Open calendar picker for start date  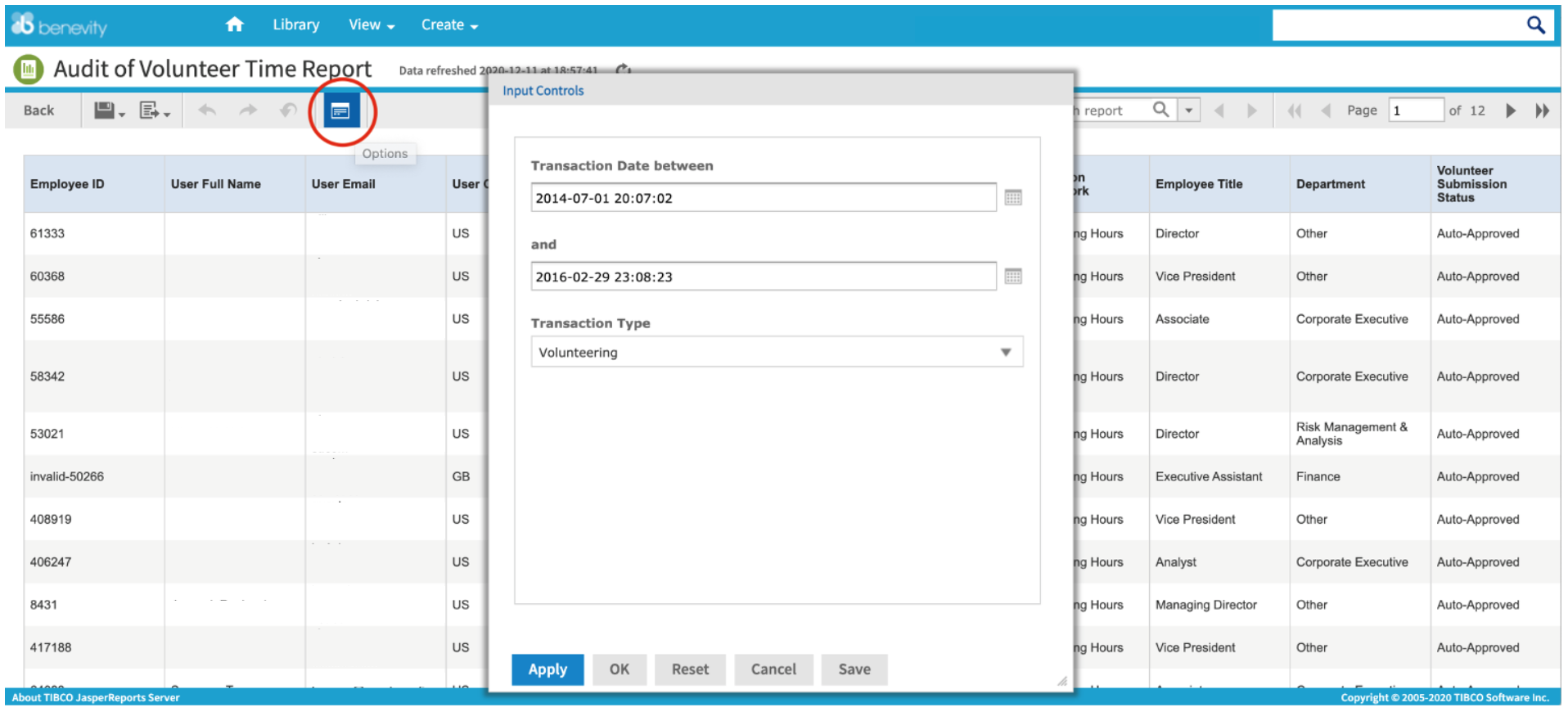pyautogui.click(x=1012, y=197)
